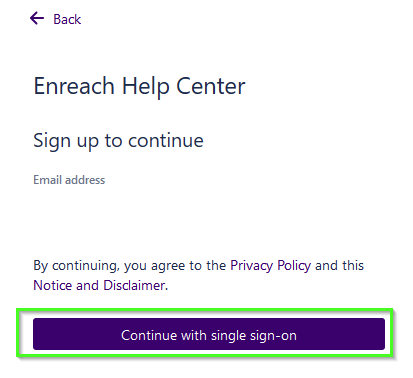The height and width of the screenshot is (378, 413).
Task: Open the Notice and Disclaimer link
Action: tap(99, 285)
